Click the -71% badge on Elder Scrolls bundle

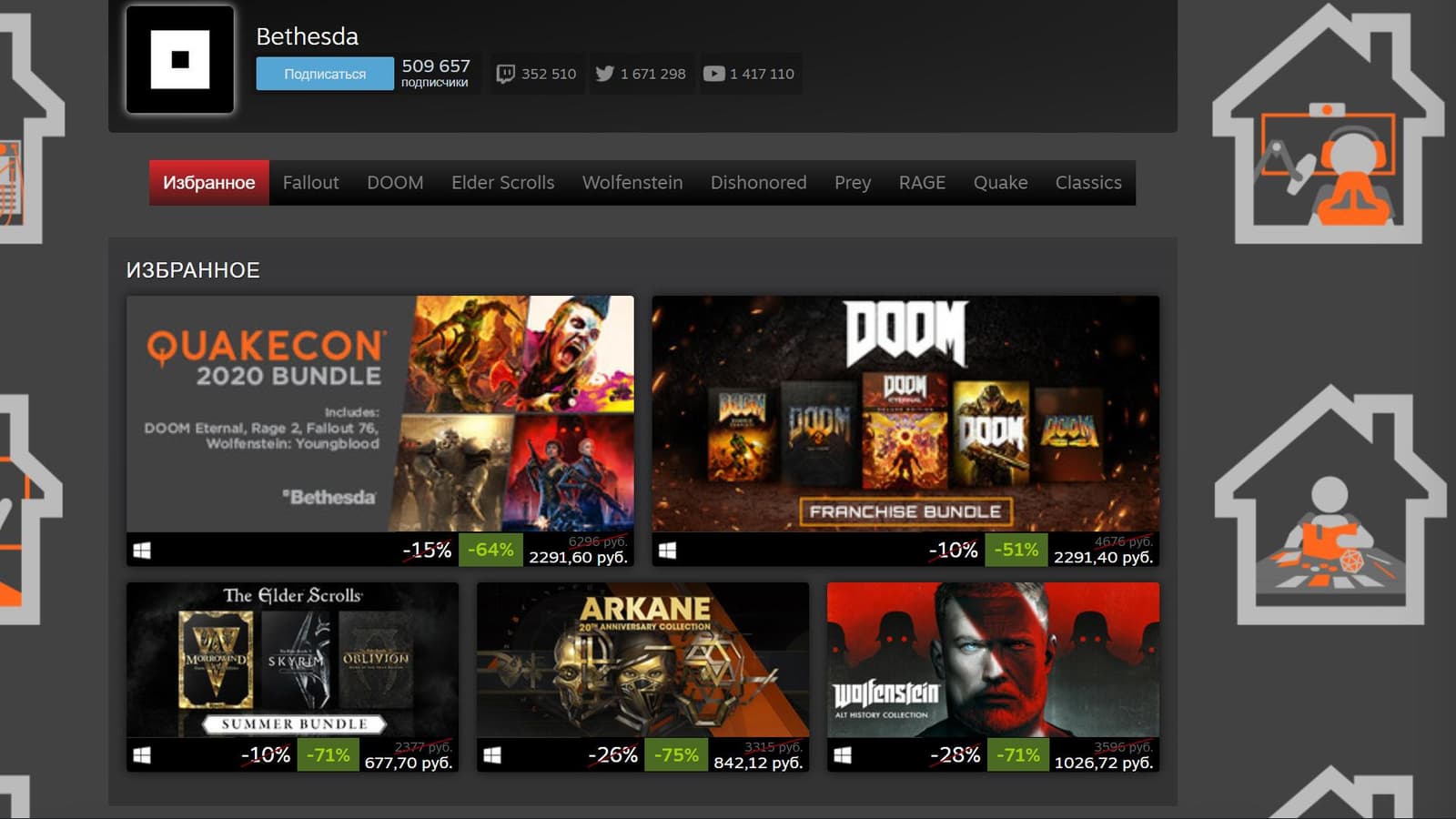pos(328,755)
